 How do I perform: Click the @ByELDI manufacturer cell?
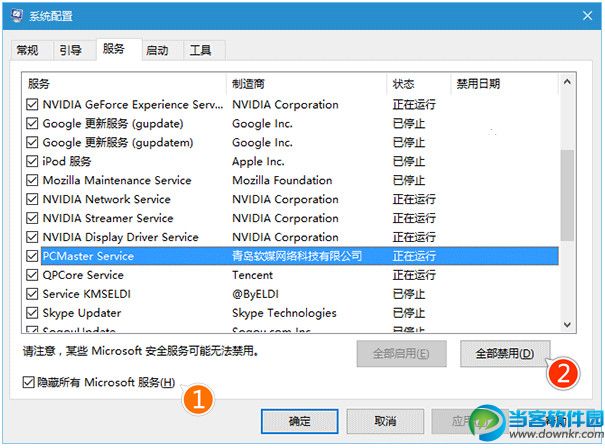[x=255, y=294]
